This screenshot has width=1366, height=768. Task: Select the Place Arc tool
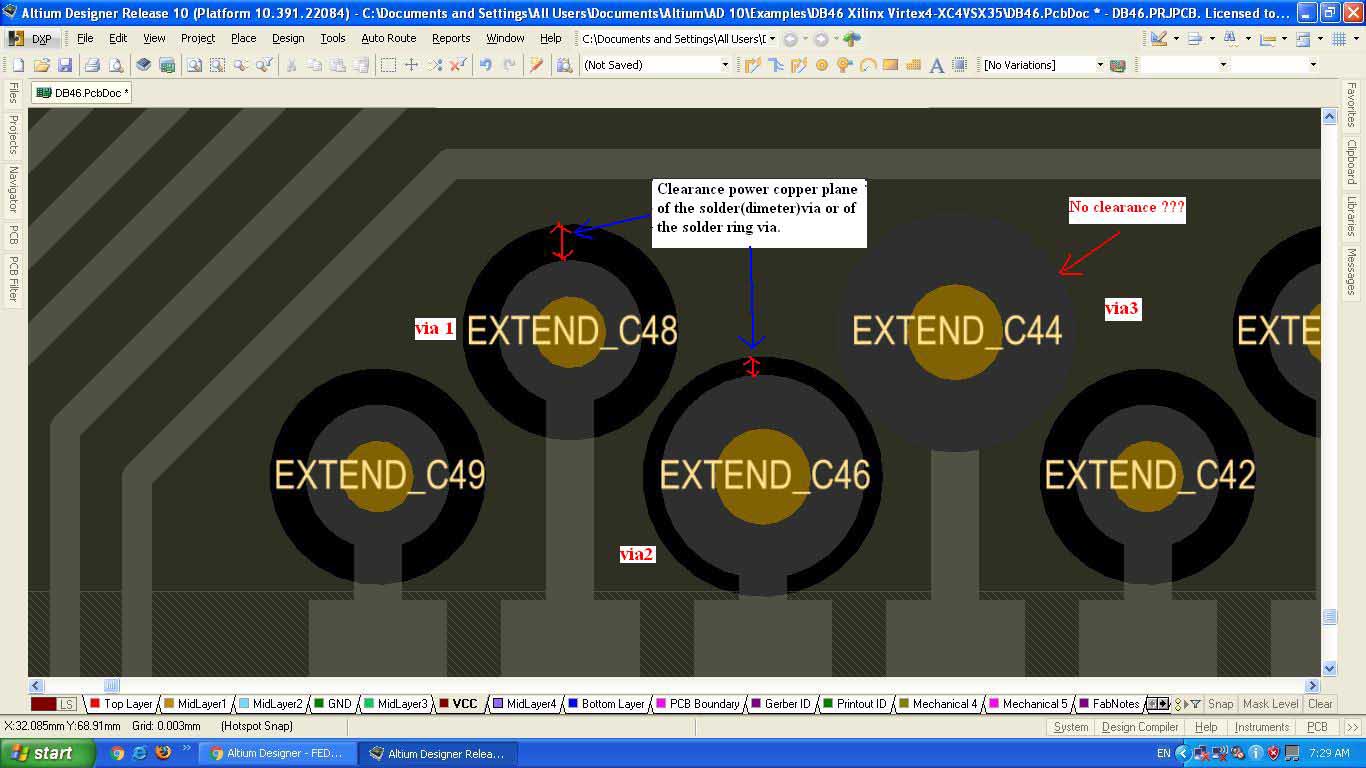coord(867,65)
